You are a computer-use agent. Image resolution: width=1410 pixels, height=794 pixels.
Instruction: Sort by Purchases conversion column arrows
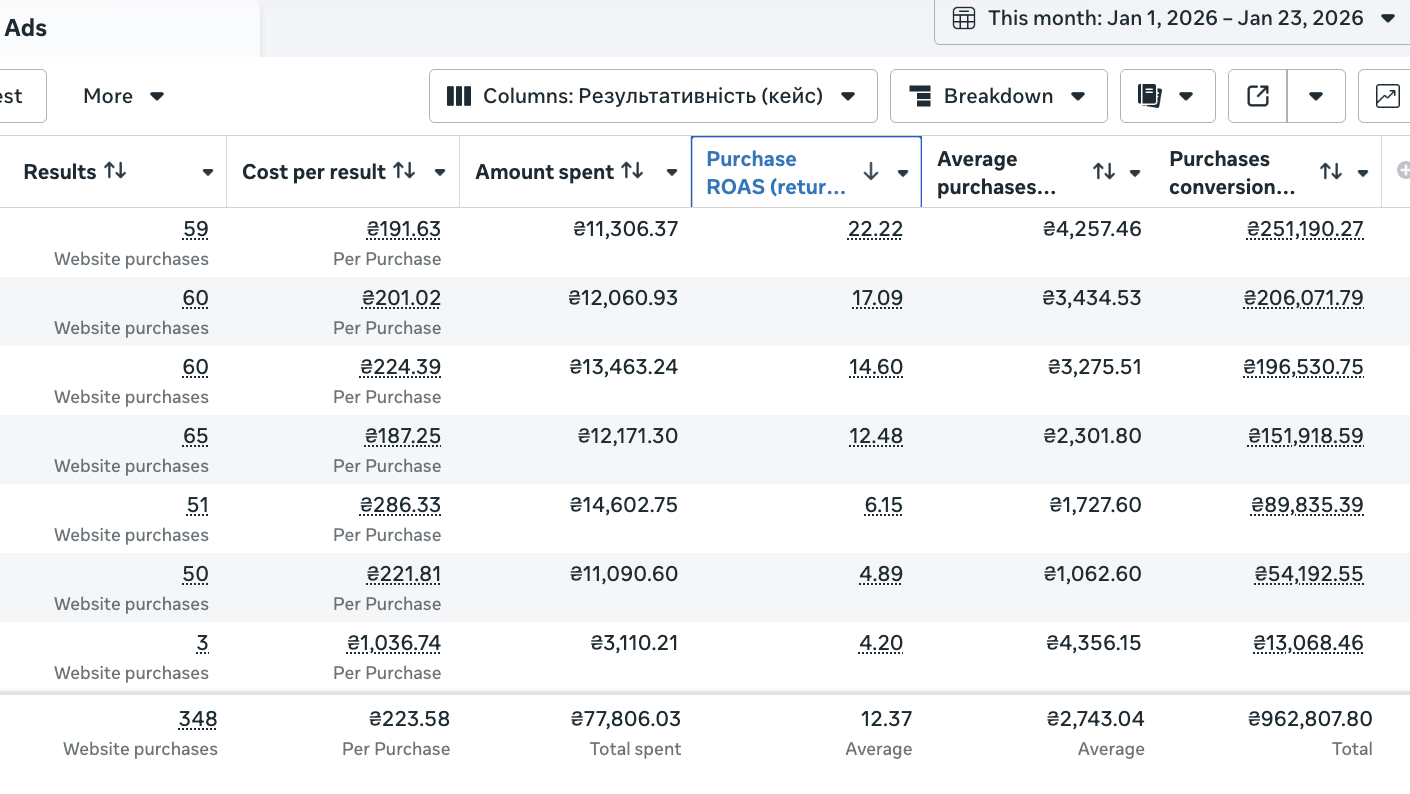pos(1331,172)
